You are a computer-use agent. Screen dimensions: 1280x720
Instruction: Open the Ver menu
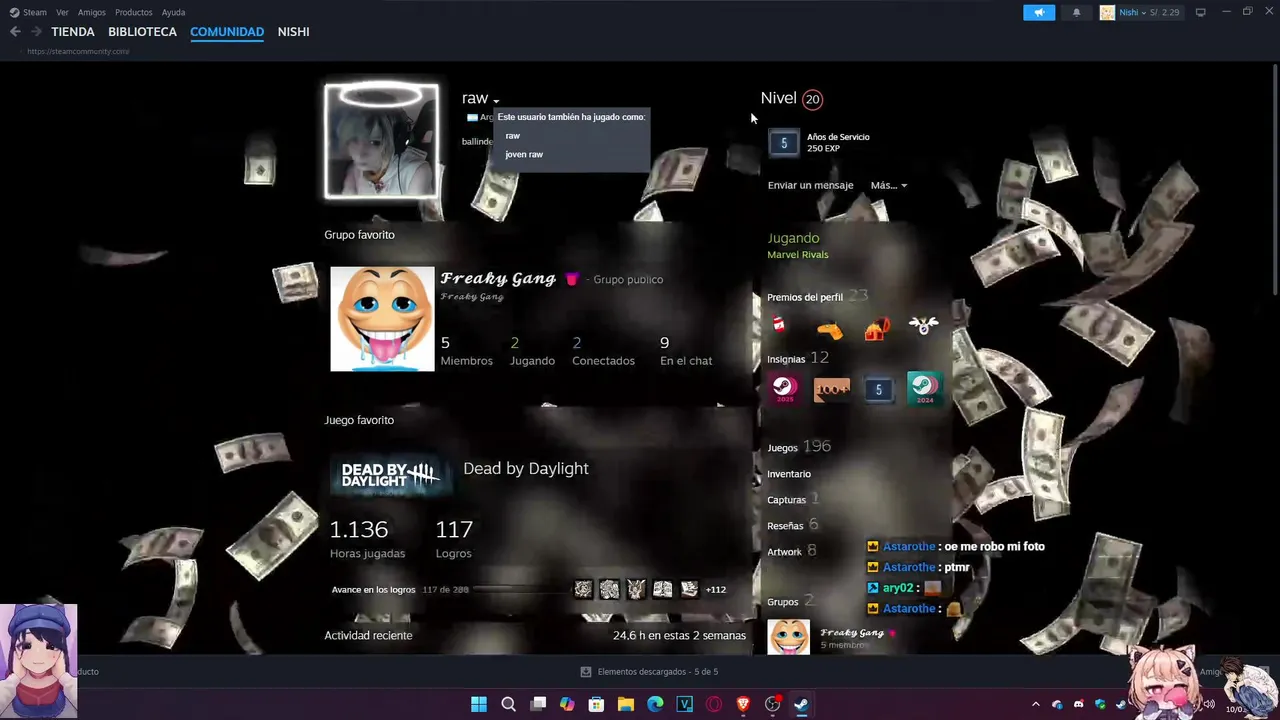coord(62,12)
